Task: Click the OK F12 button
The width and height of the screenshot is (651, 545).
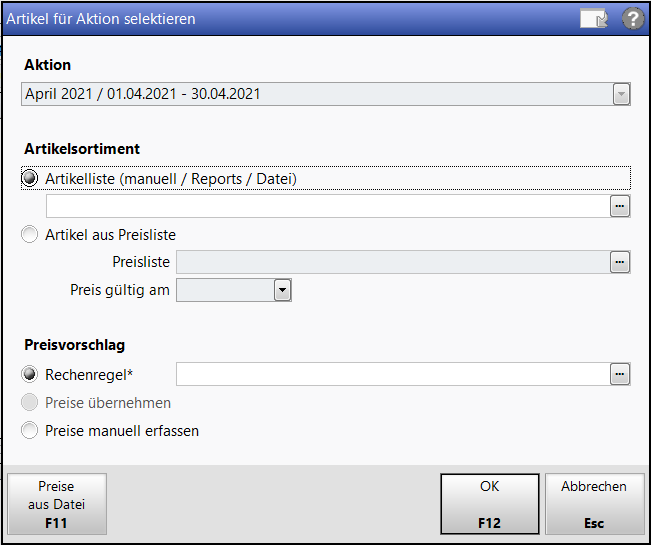Action: [489, 504]
